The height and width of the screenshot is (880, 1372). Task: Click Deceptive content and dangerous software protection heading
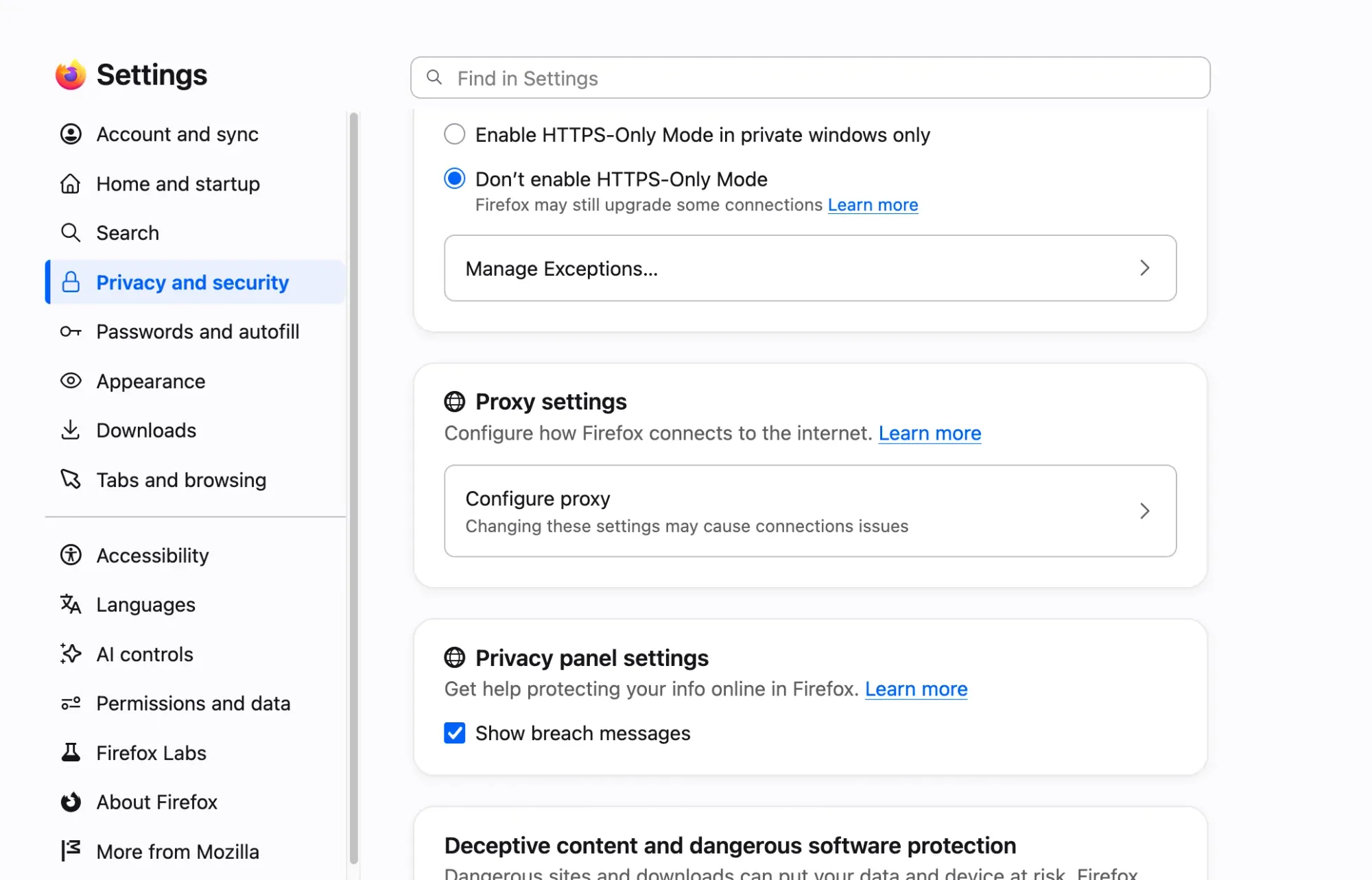coord(730,845)
